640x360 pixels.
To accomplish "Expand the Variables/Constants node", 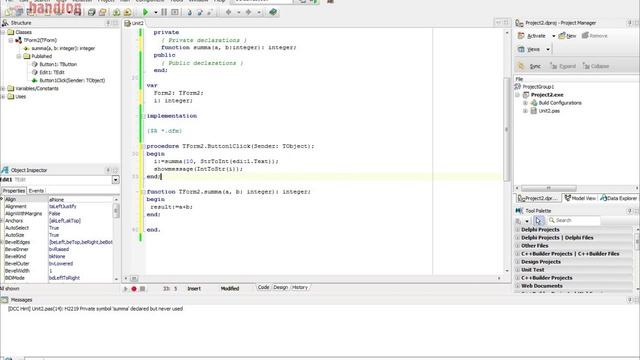I will pyautogui.click(x=3, y=88).
